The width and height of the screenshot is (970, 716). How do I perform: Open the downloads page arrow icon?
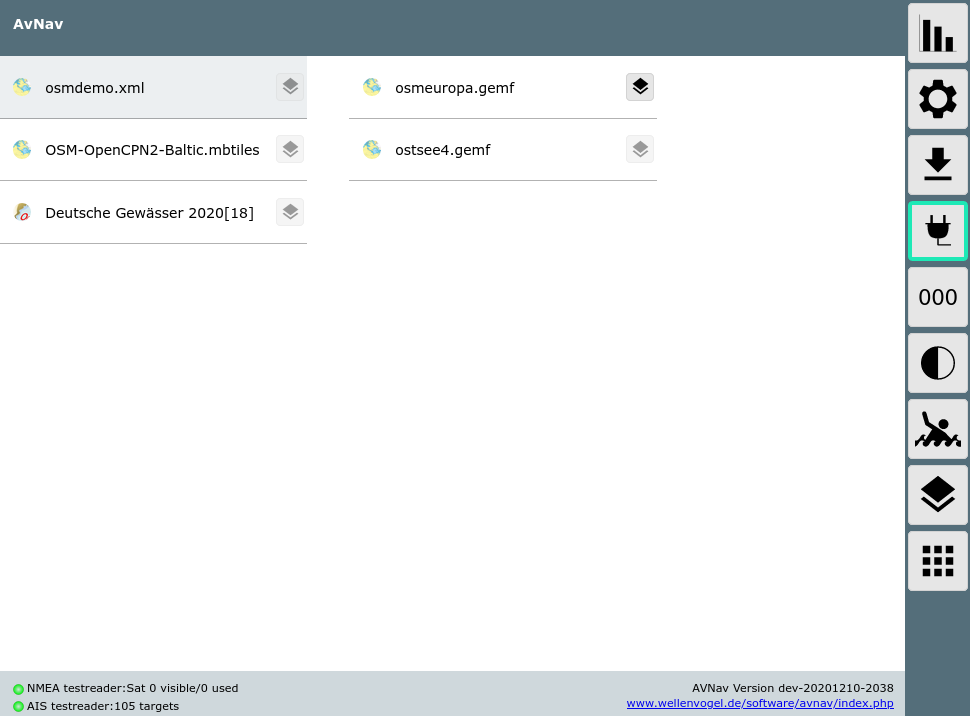937,165
